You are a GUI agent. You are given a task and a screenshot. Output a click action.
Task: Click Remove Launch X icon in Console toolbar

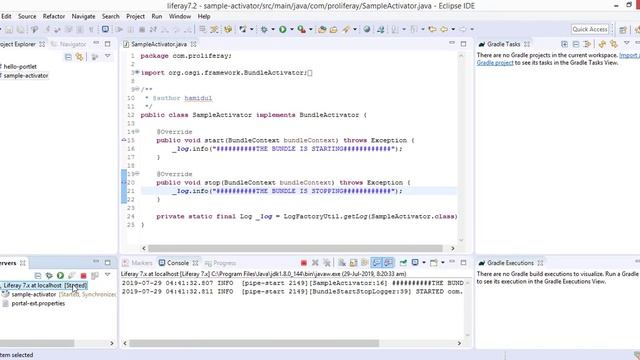pyautogui.click(x=315, y=263)
